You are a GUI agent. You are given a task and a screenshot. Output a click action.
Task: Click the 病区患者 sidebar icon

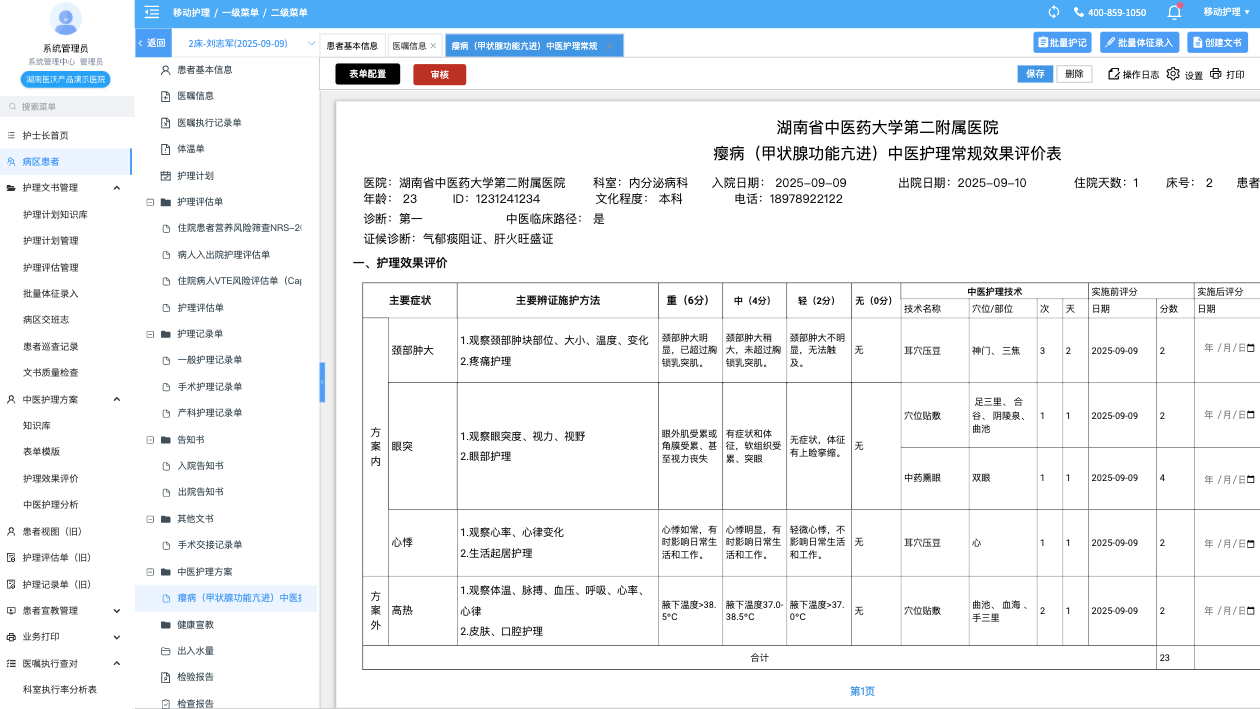coord(11,161)
